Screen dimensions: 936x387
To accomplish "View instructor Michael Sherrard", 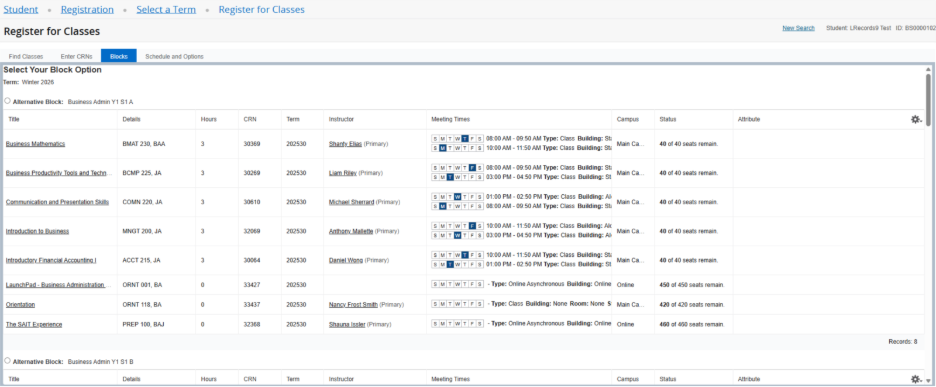I will 352,202.
